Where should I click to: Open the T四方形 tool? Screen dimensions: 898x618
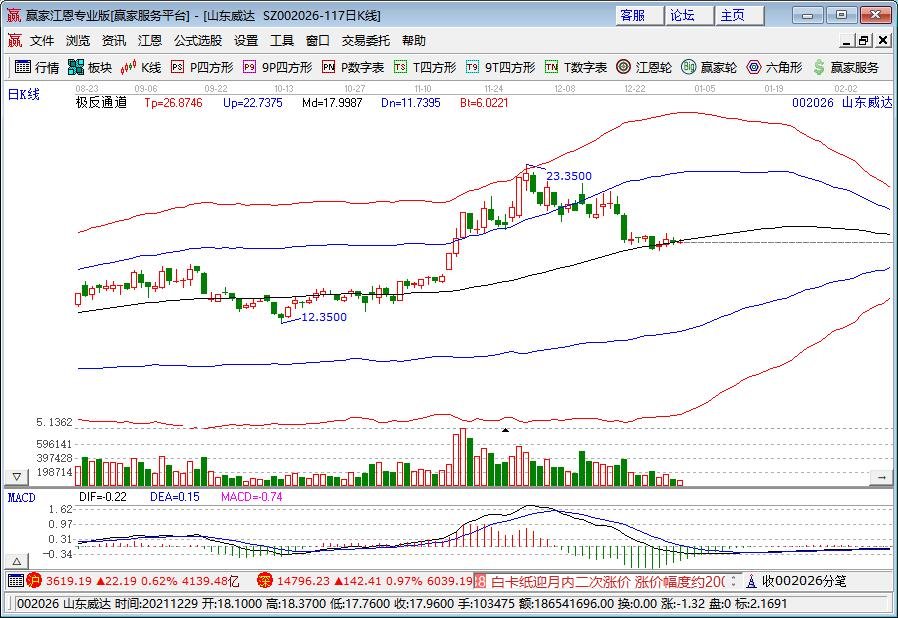tap(425, 68)
